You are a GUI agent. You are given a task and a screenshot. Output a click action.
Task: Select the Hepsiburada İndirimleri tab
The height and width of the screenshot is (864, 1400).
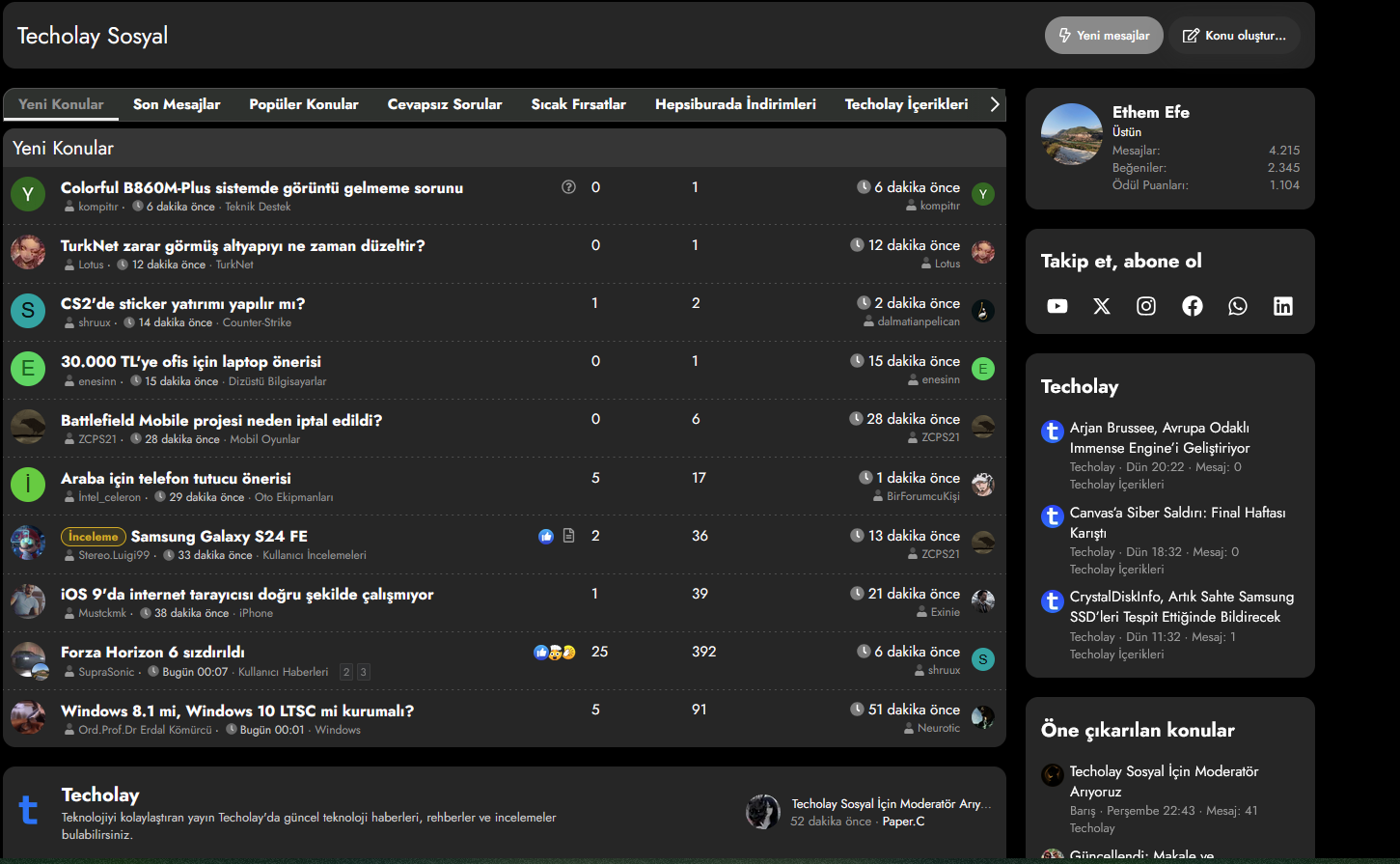click(735, 104)
